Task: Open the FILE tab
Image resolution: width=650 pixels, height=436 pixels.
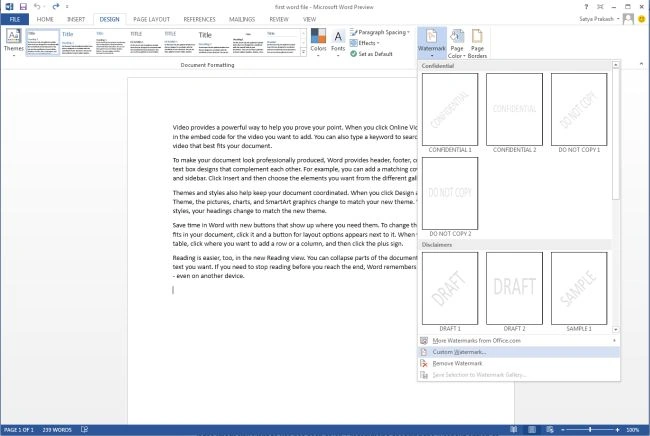Action: (x=15, y=19)
